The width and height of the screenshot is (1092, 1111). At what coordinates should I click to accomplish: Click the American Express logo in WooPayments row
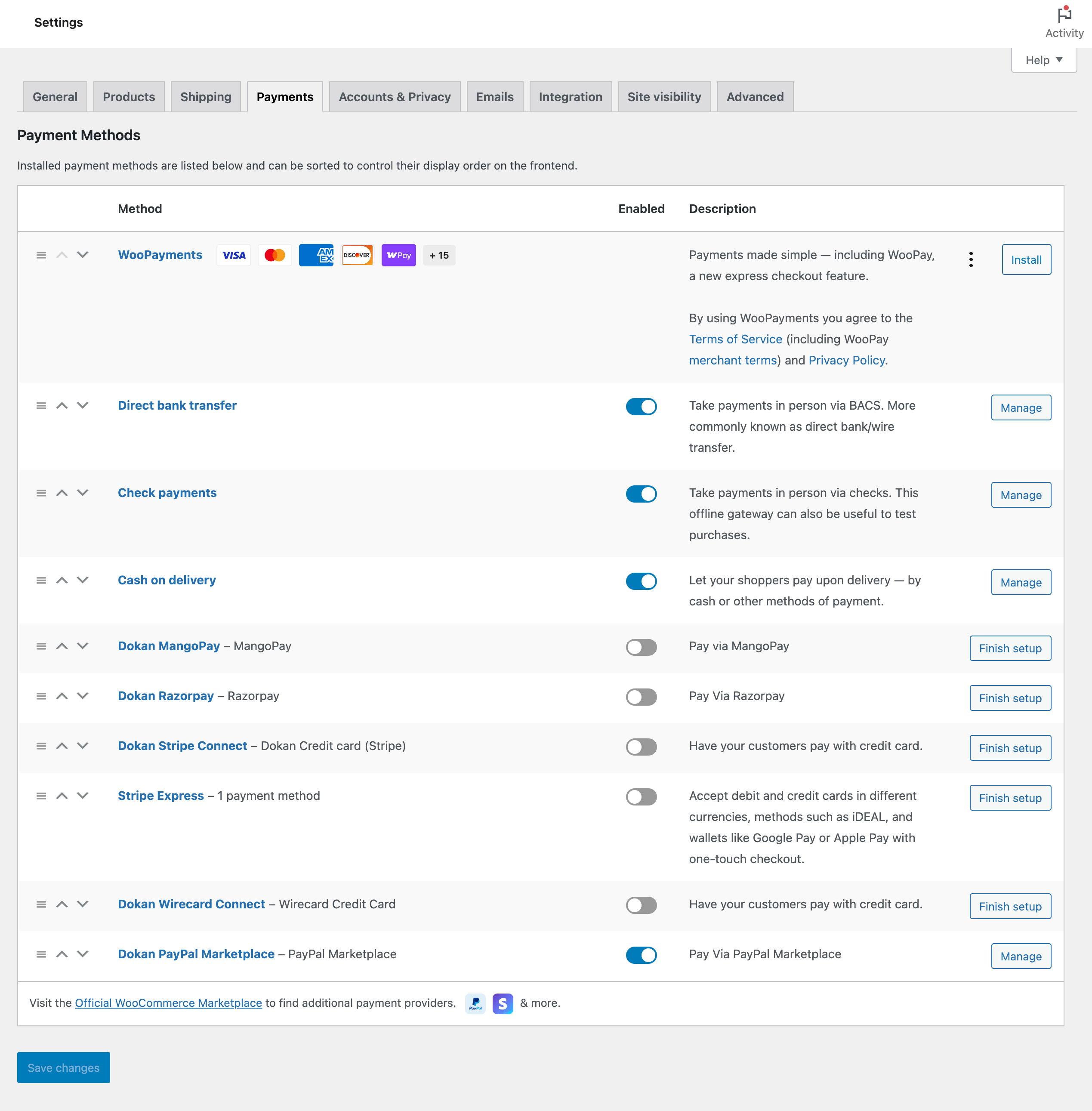coord(316,255)
